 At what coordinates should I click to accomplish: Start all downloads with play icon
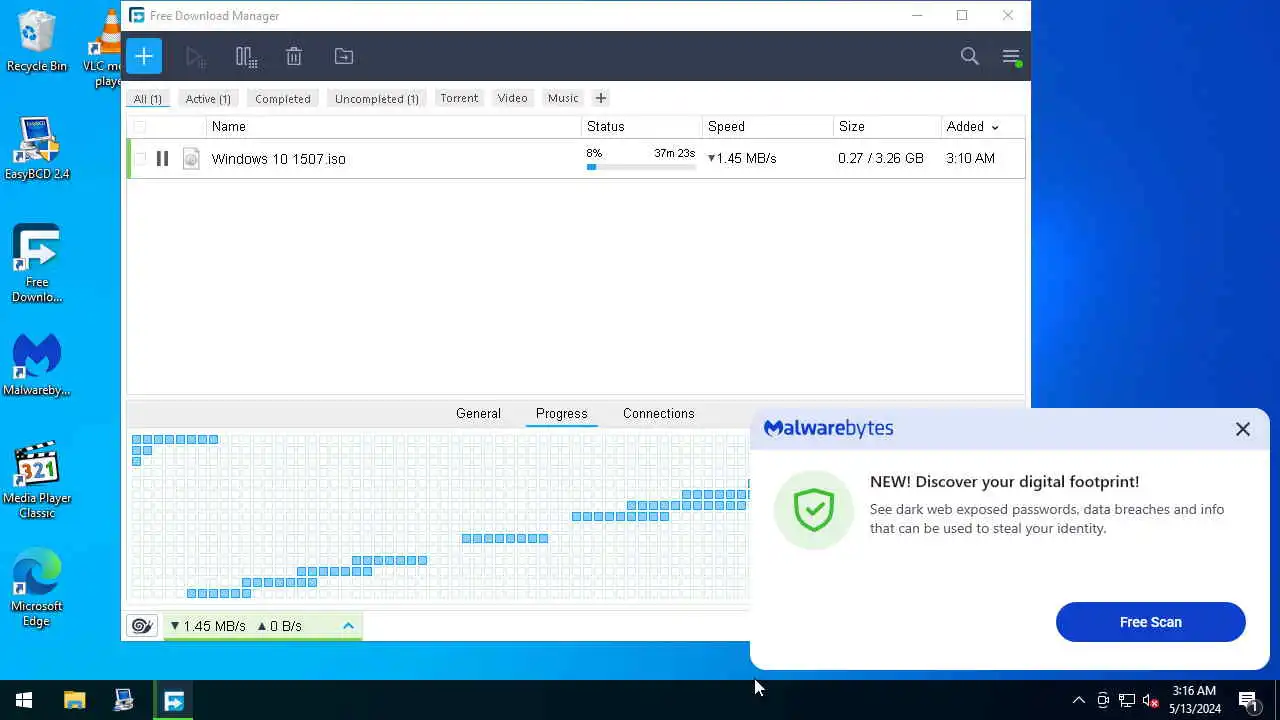[195, 57]
